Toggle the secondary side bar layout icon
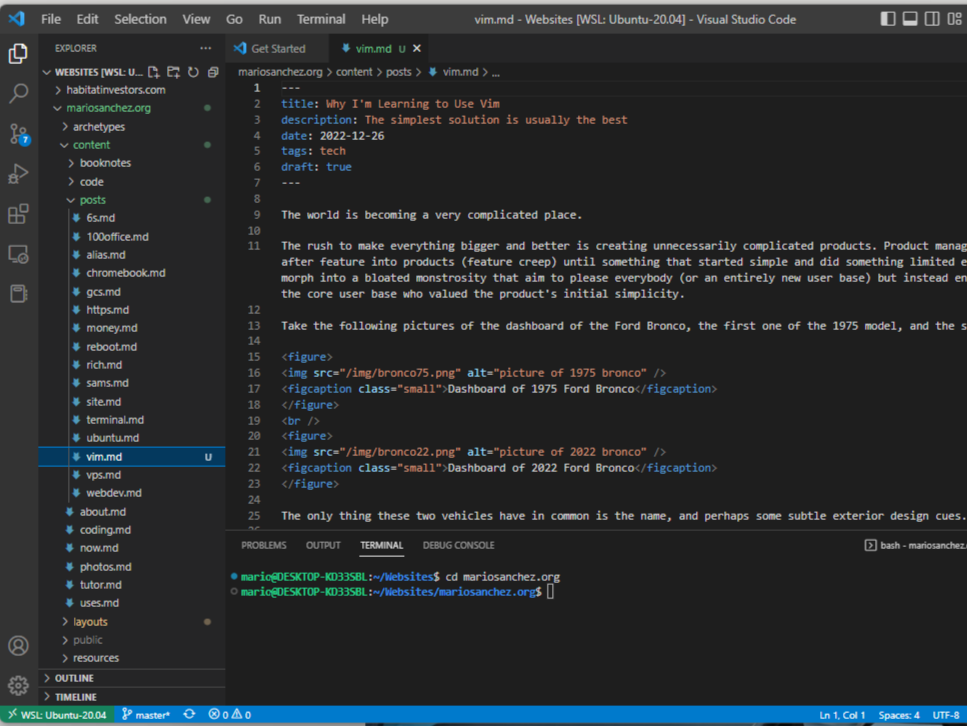Image resolution: width=967 pixels, height=726 pixels. [932, 19]
